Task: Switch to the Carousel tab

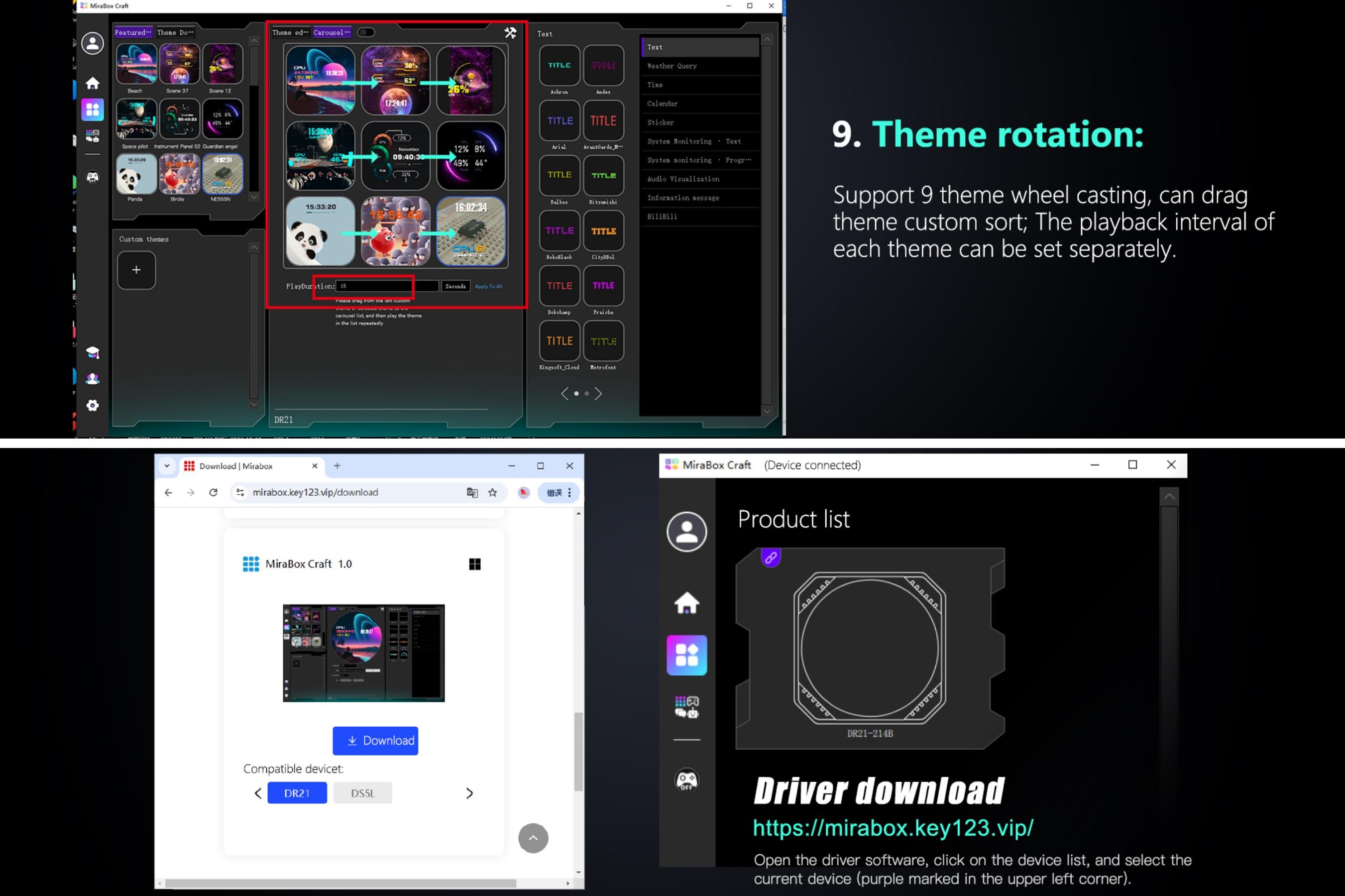Action: [331, 32]
